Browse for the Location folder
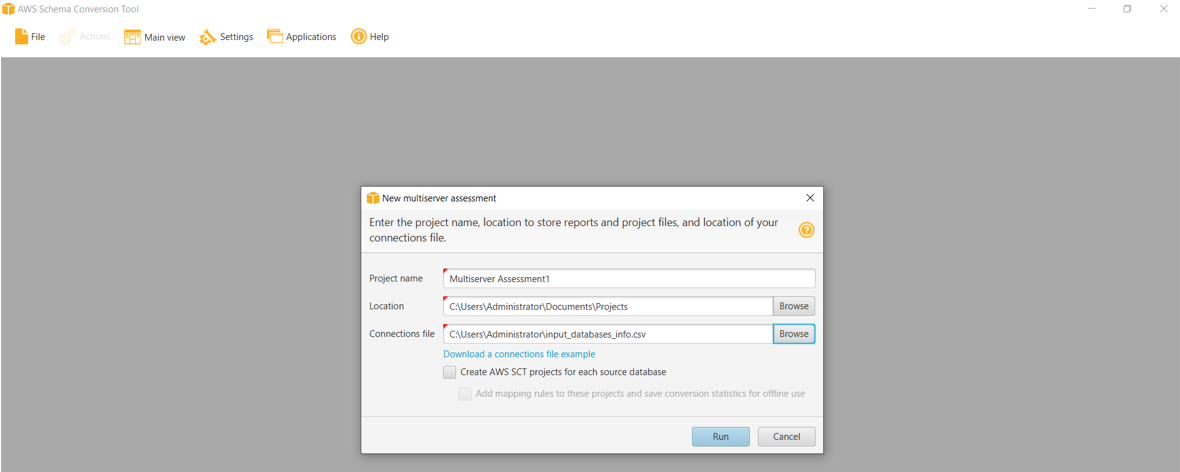This screenshot has width=1180, height=472. (794, 306)
